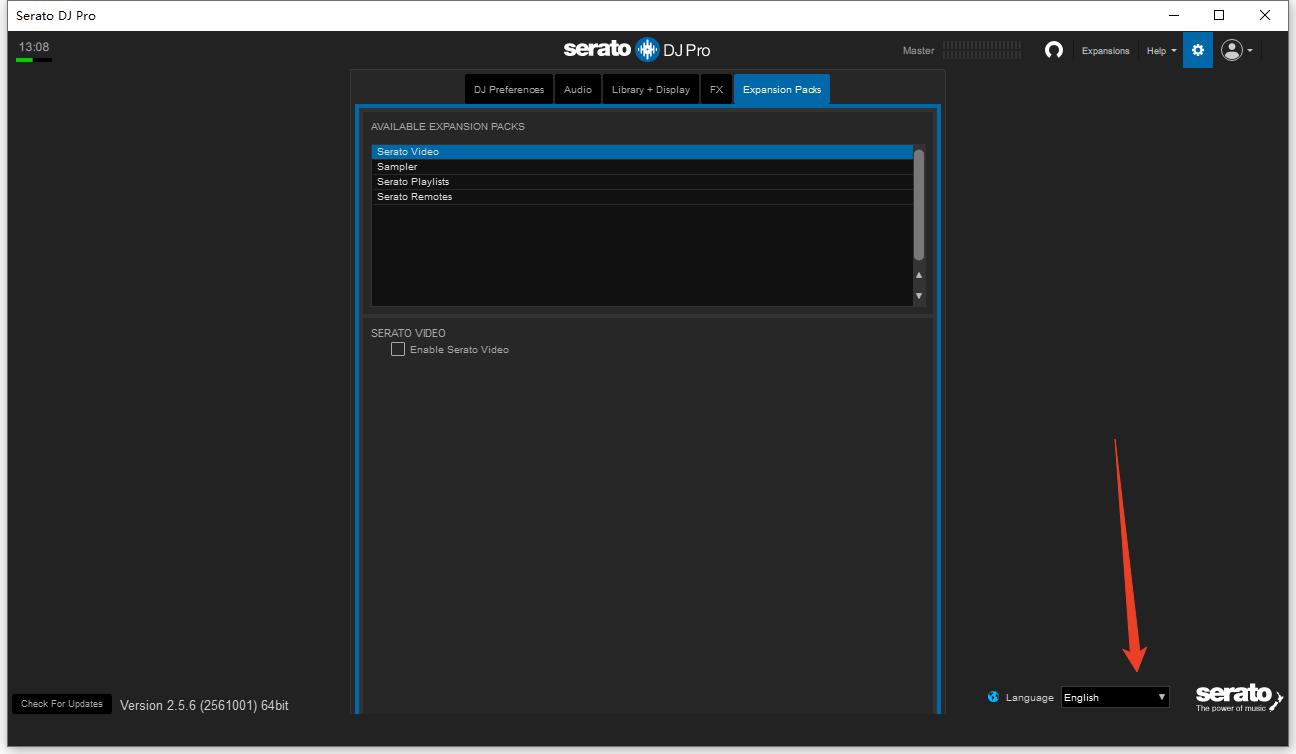1296x754 pixels.
Task: Click the Master output level meter
Action: [x=981, y=50]
